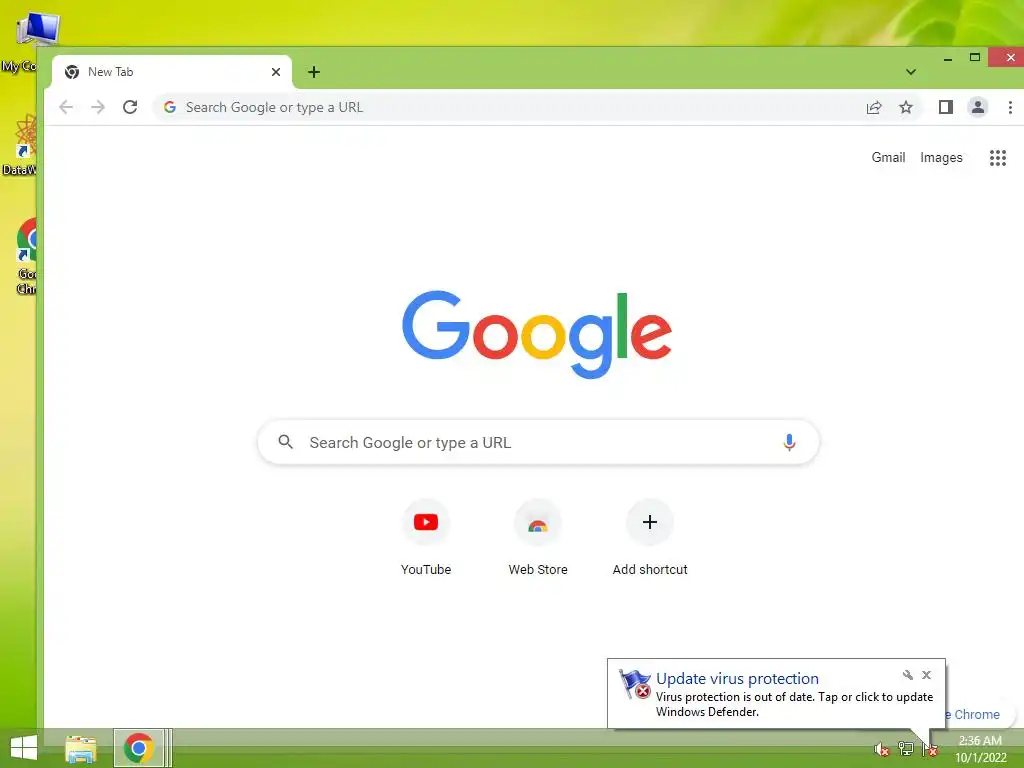Select the New Tab tab

[x=172, y=72]
